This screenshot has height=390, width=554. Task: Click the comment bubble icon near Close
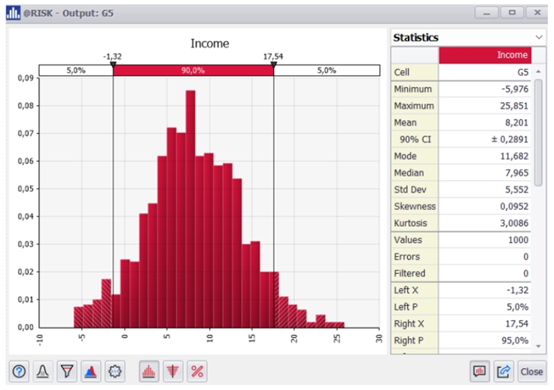(x=479, y=371)
